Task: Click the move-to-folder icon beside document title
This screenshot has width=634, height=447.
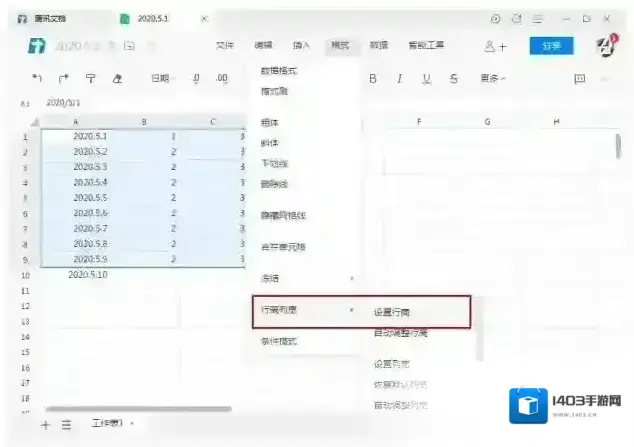Action: point(129,46)
